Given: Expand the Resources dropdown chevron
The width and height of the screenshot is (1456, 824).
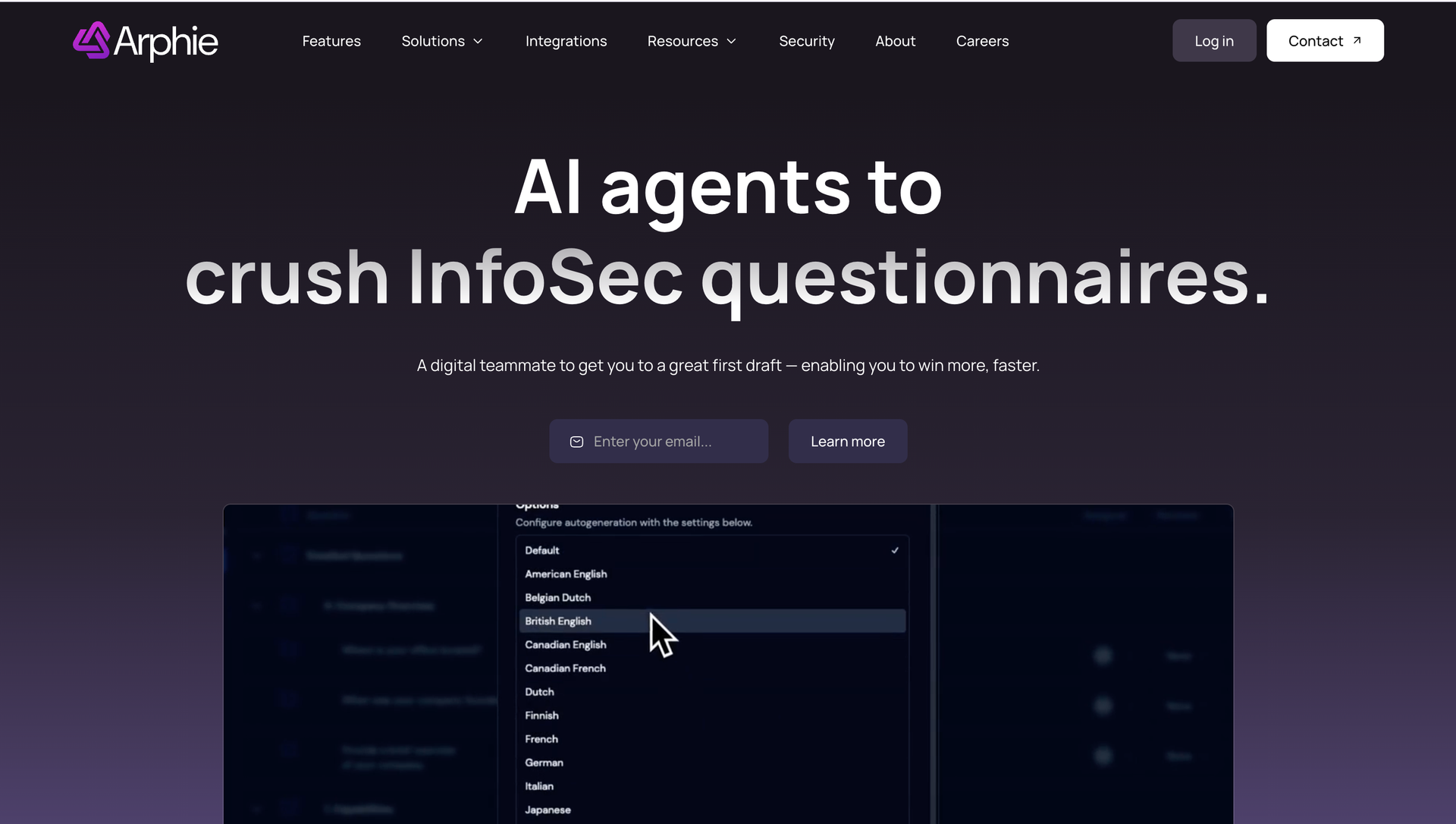Looking at the screenshot, I should click(x=731, y=41).
